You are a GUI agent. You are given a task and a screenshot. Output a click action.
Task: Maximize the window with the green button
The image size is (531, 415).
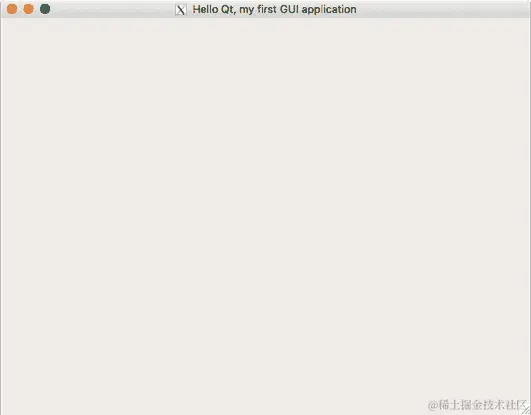(45, 9)
